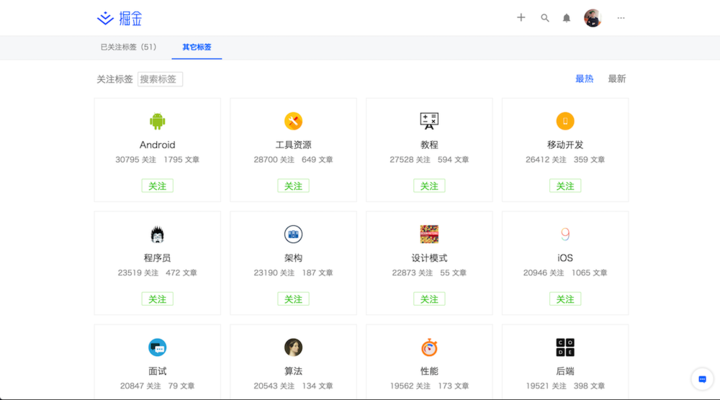
Task: Follow the 架构 tag
Action: pyautogui.click(x=293, y=299)
